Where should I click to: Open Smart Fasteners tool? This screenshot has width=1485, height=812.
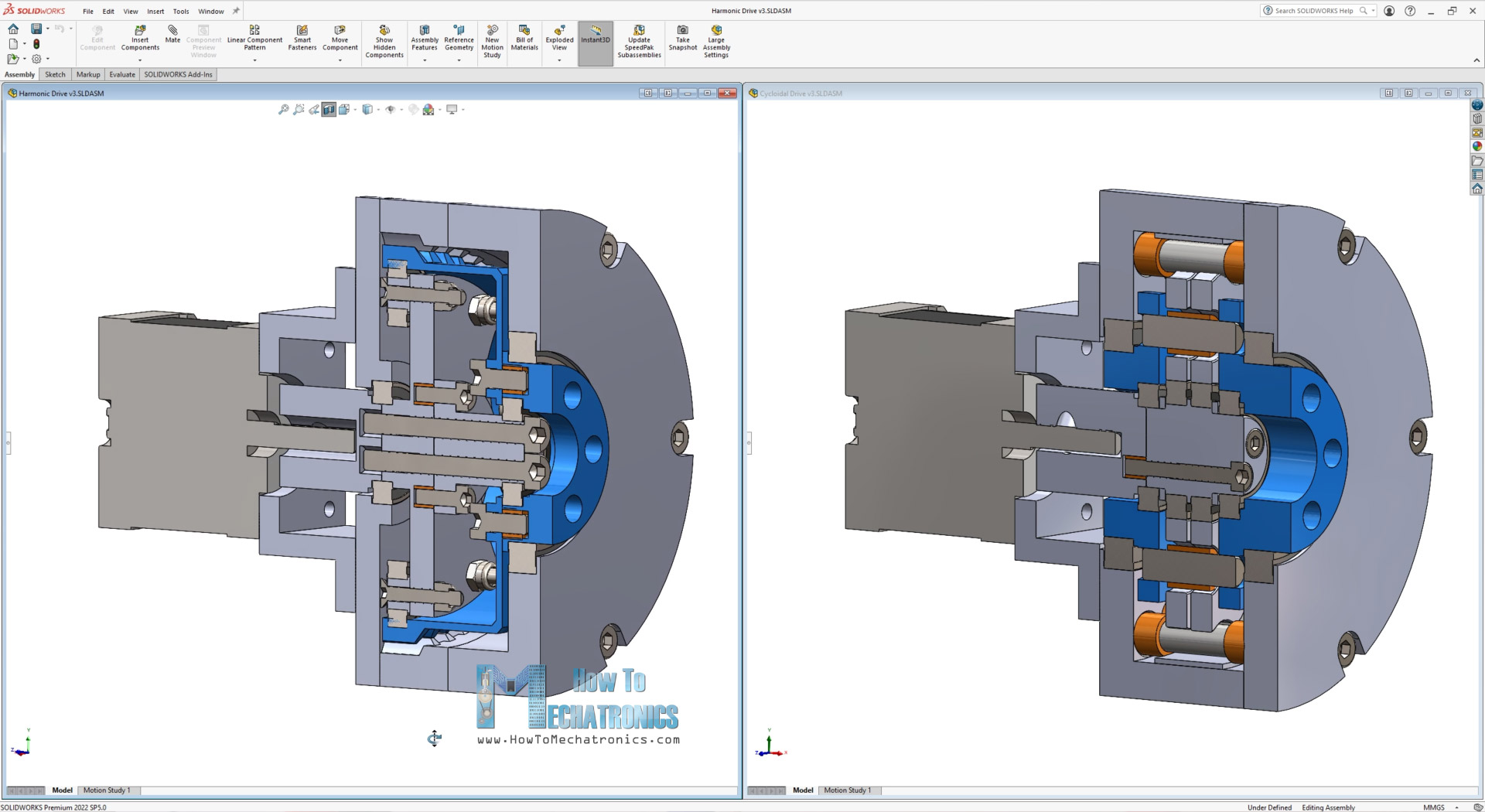[x=302, y=31]
